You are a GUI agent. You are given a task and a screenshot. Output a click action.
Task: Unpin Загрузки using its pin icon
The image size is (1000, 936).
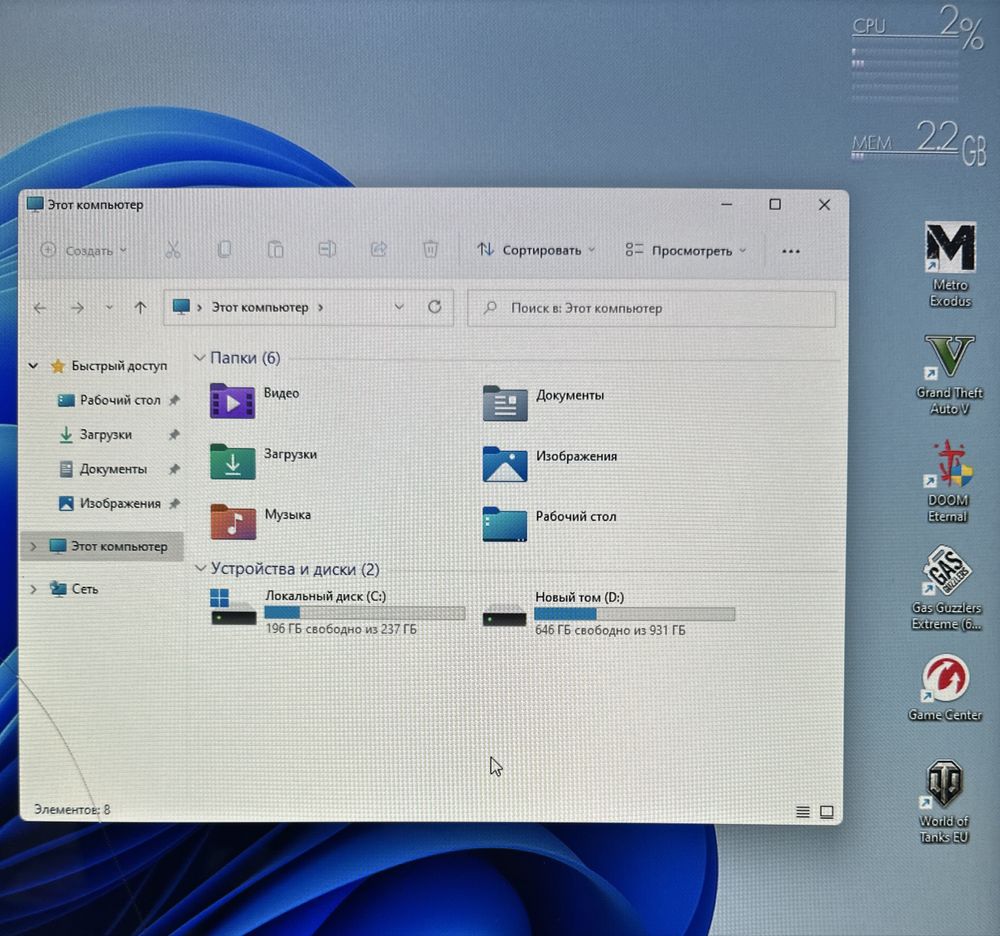pyautogui.click(x=174, y=435)
